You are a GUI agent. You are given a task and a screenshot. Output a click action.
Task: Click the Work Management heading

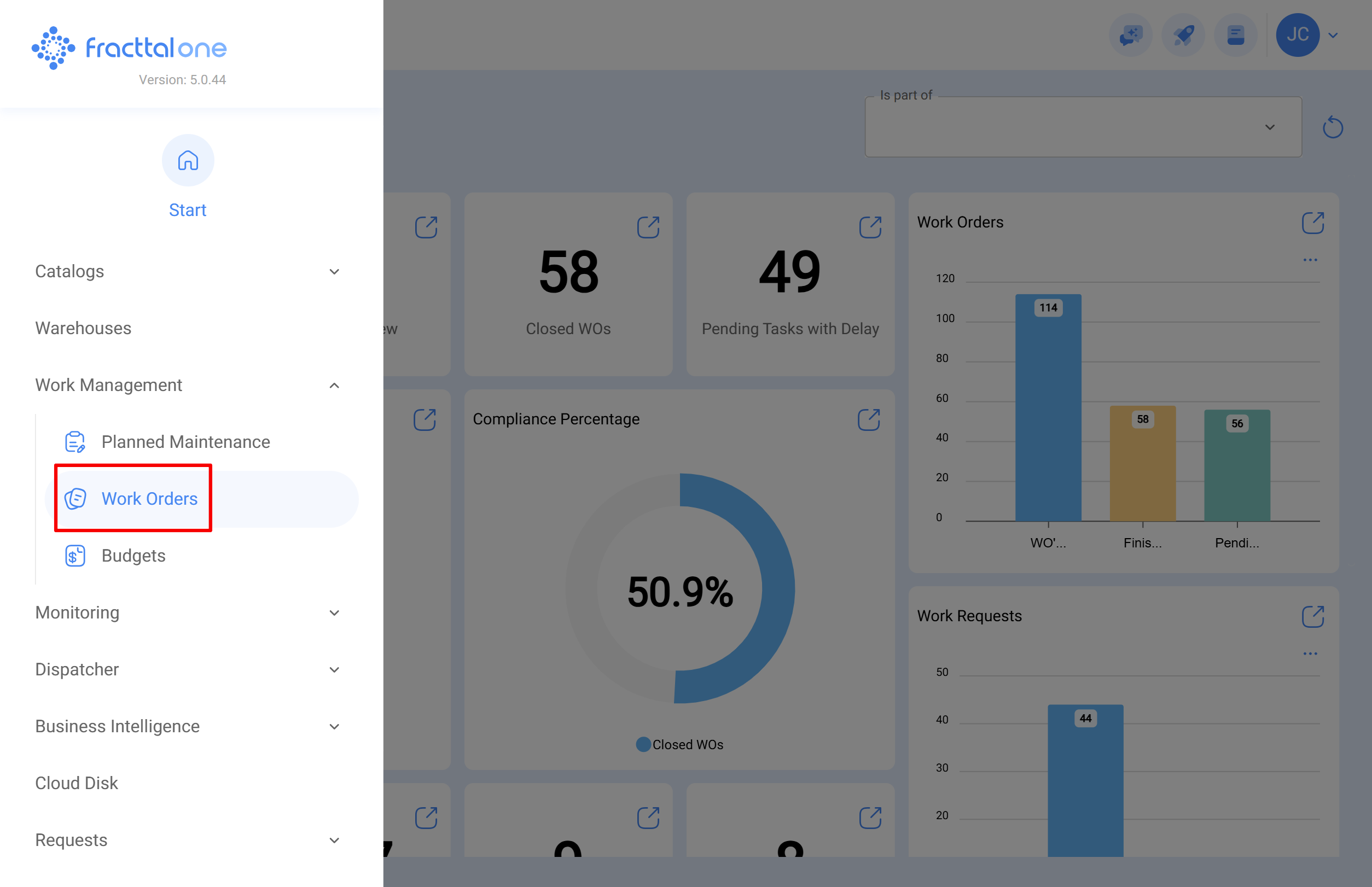(x=109, y=385)
